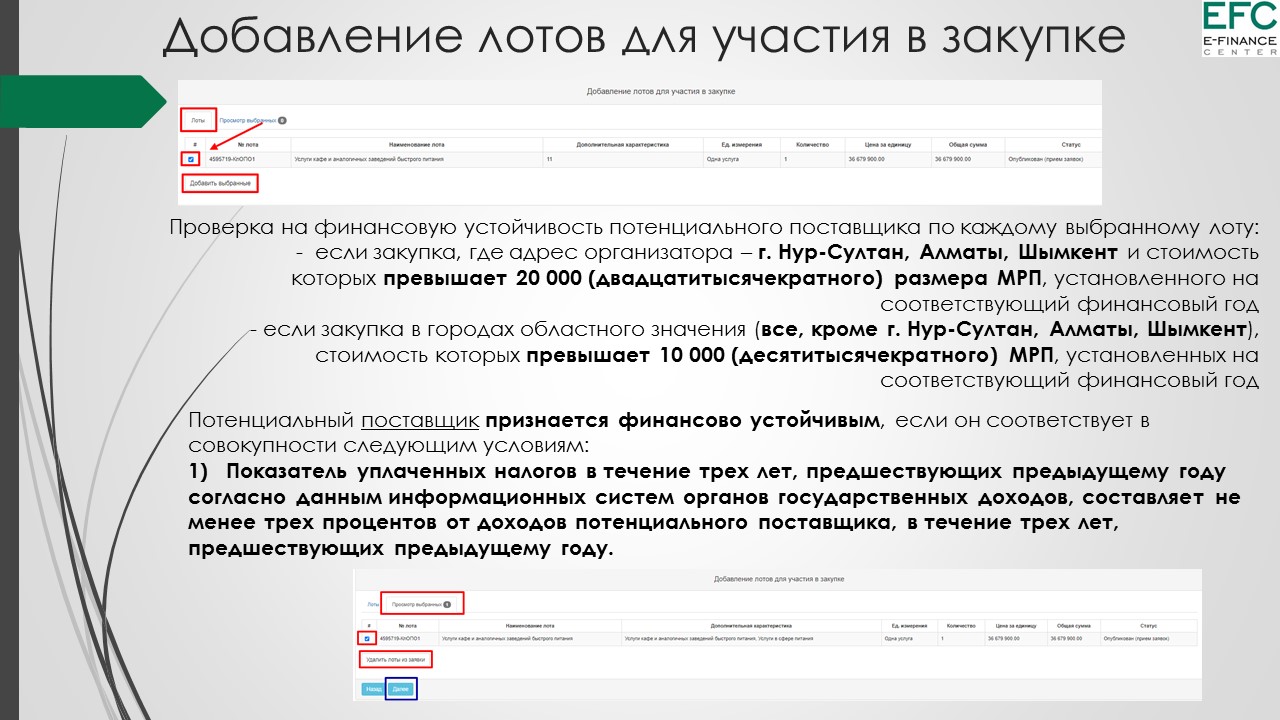This screenshot has width=1280, height=720.
Task: Click the № лота header in the lower table
Action: click(x=407, y=624)
